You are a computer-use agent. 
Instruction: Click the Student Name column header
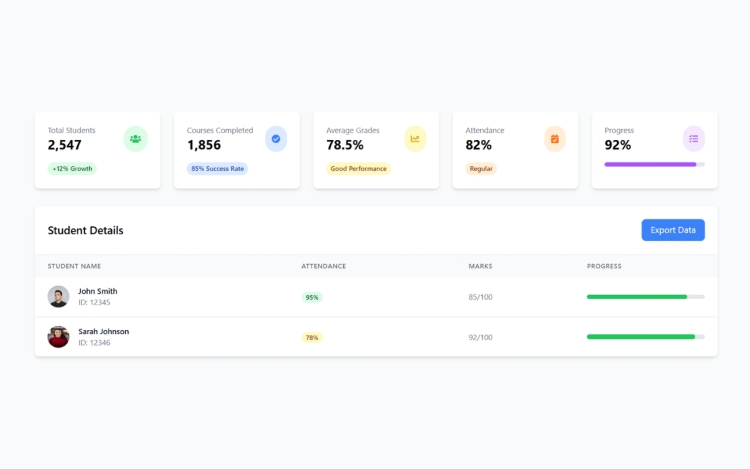point(74,266)
